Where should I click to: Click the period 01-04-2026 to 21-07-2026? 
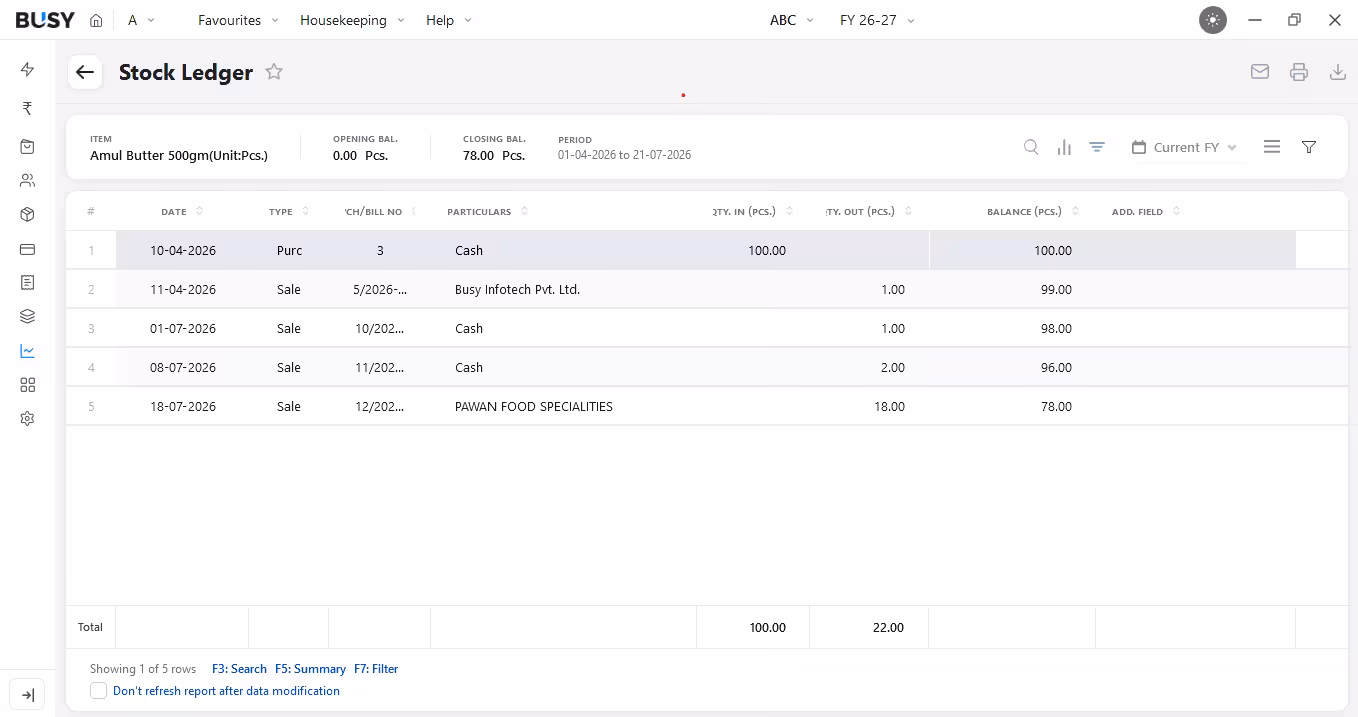(624, 155)
